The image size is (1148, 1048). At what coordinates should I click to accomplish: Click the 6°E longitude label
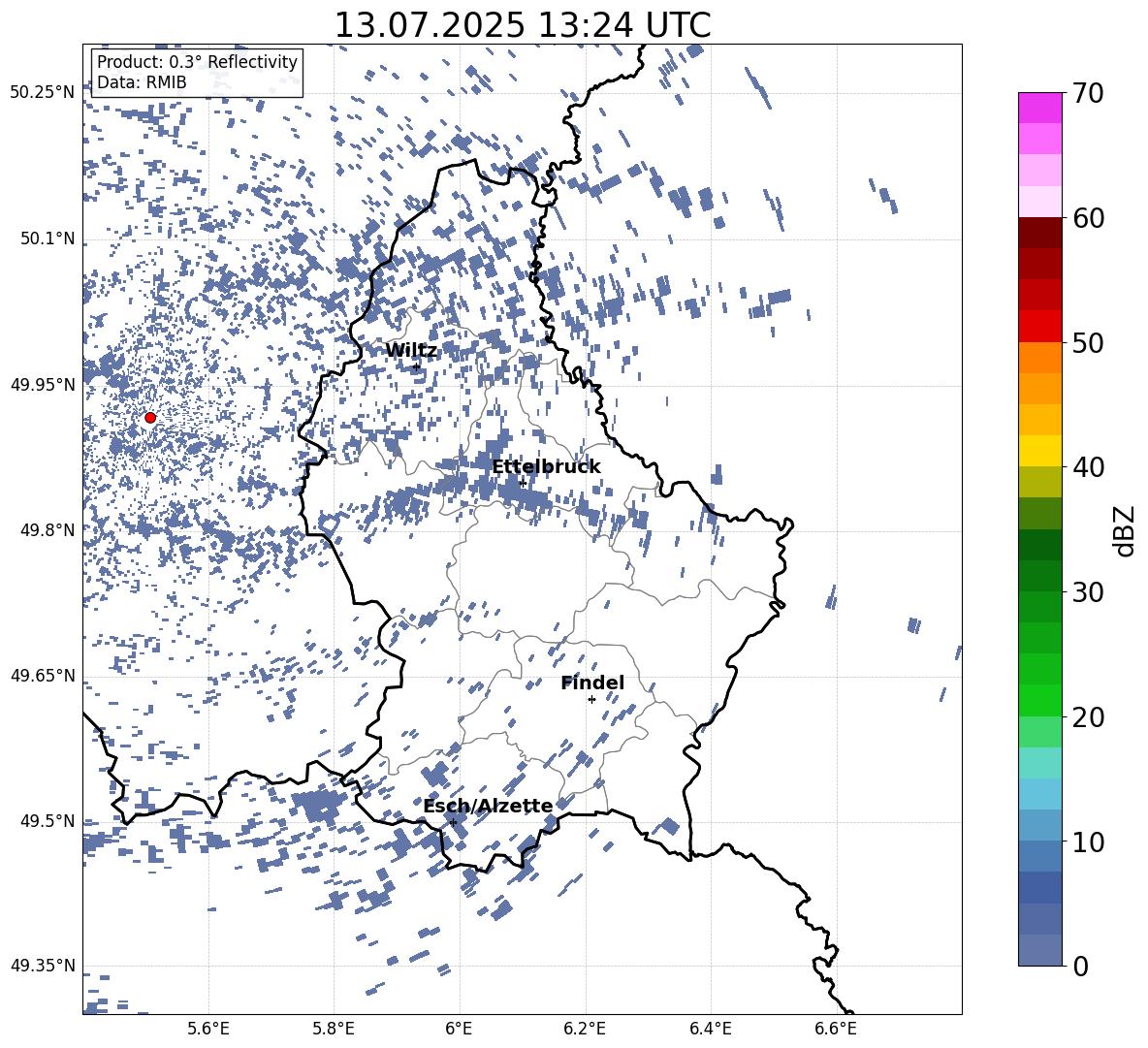click(x=459, y=1029)
